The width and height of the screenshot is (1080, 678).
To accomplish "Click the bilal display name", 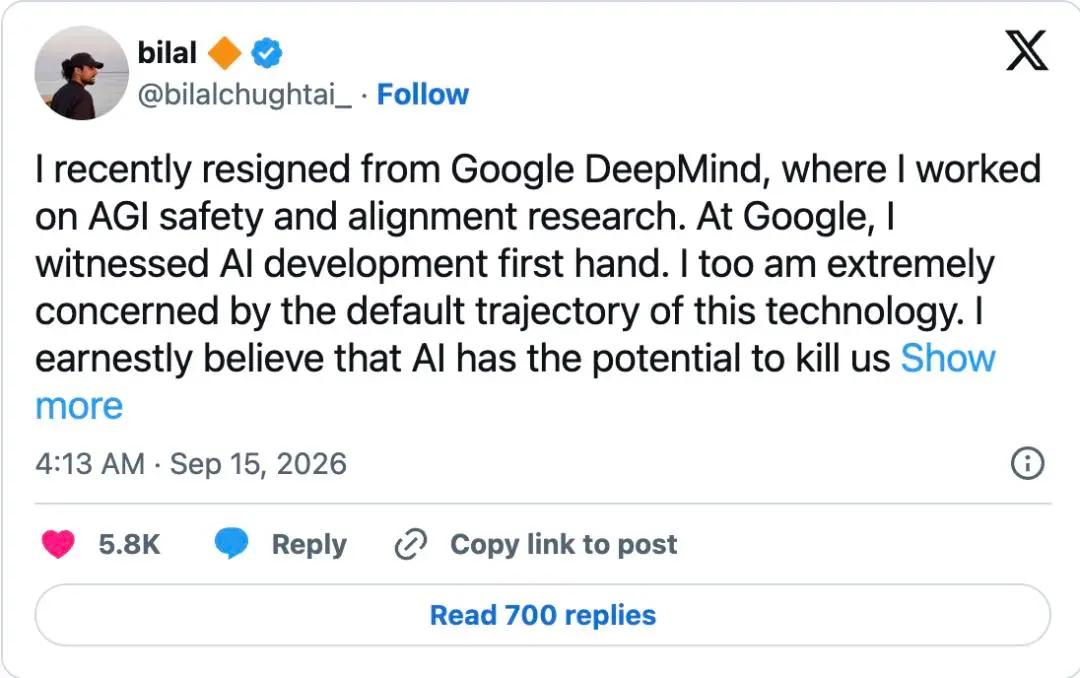I will pos(167,53).
